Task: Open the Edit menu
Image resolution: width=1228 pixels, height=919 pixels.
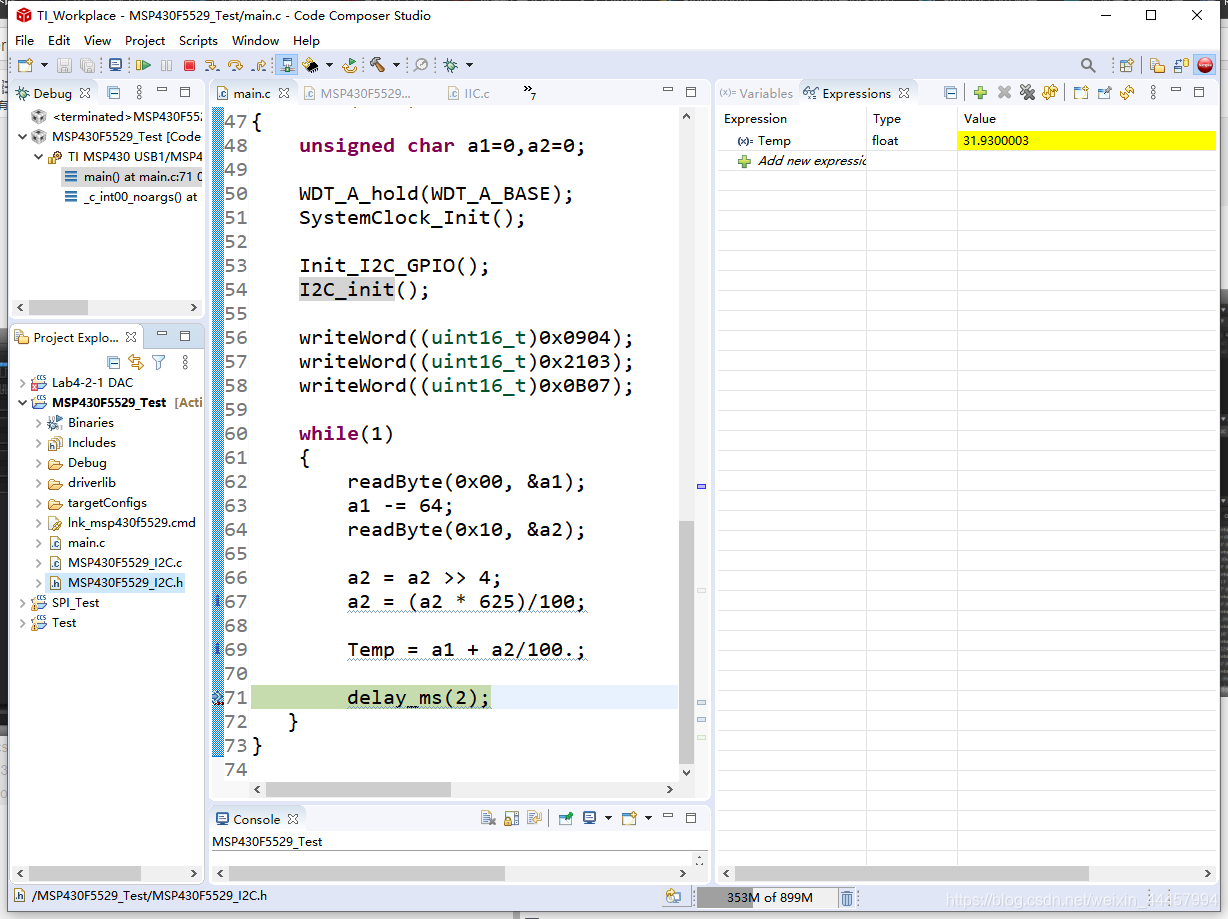Action: [59, 40]
